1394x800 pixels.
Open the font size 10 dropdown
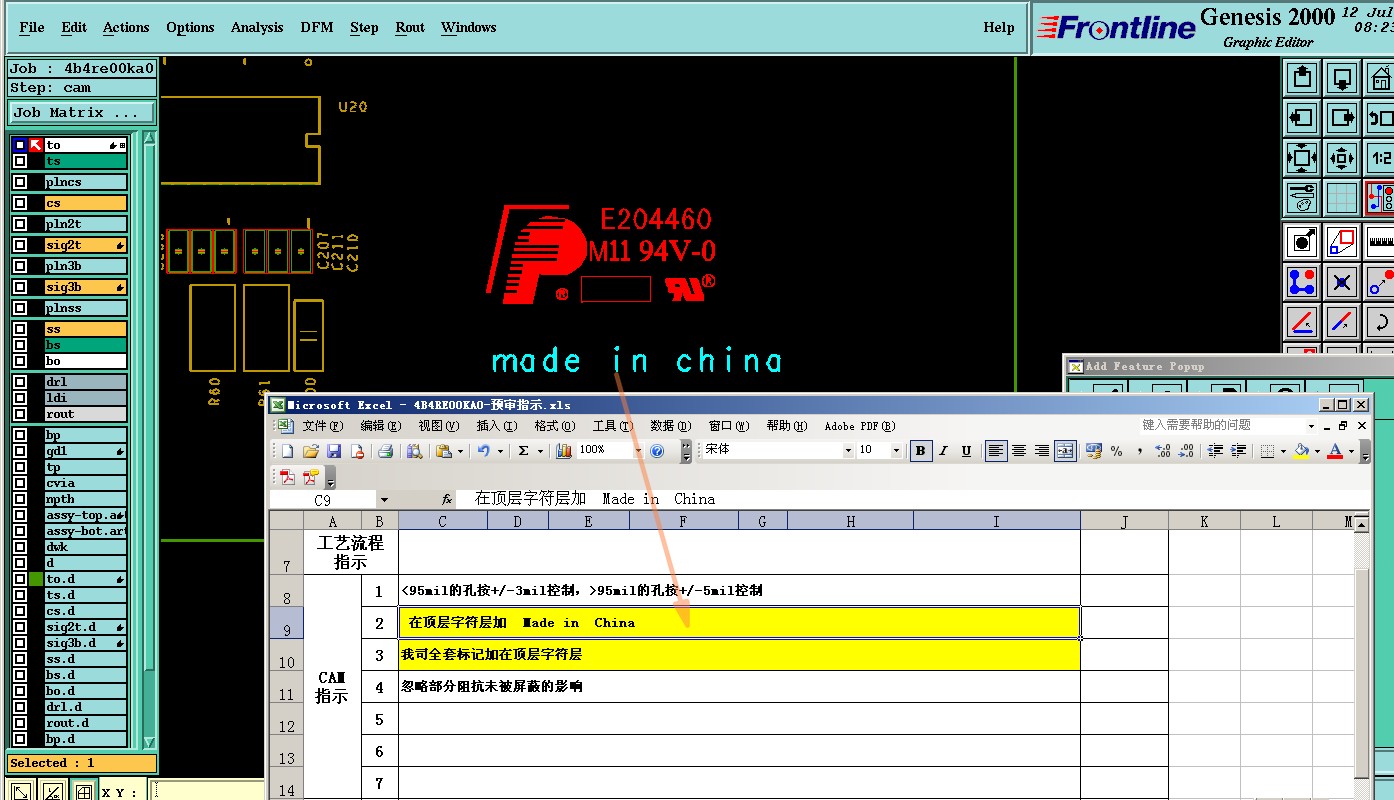[x=896, y=451]
